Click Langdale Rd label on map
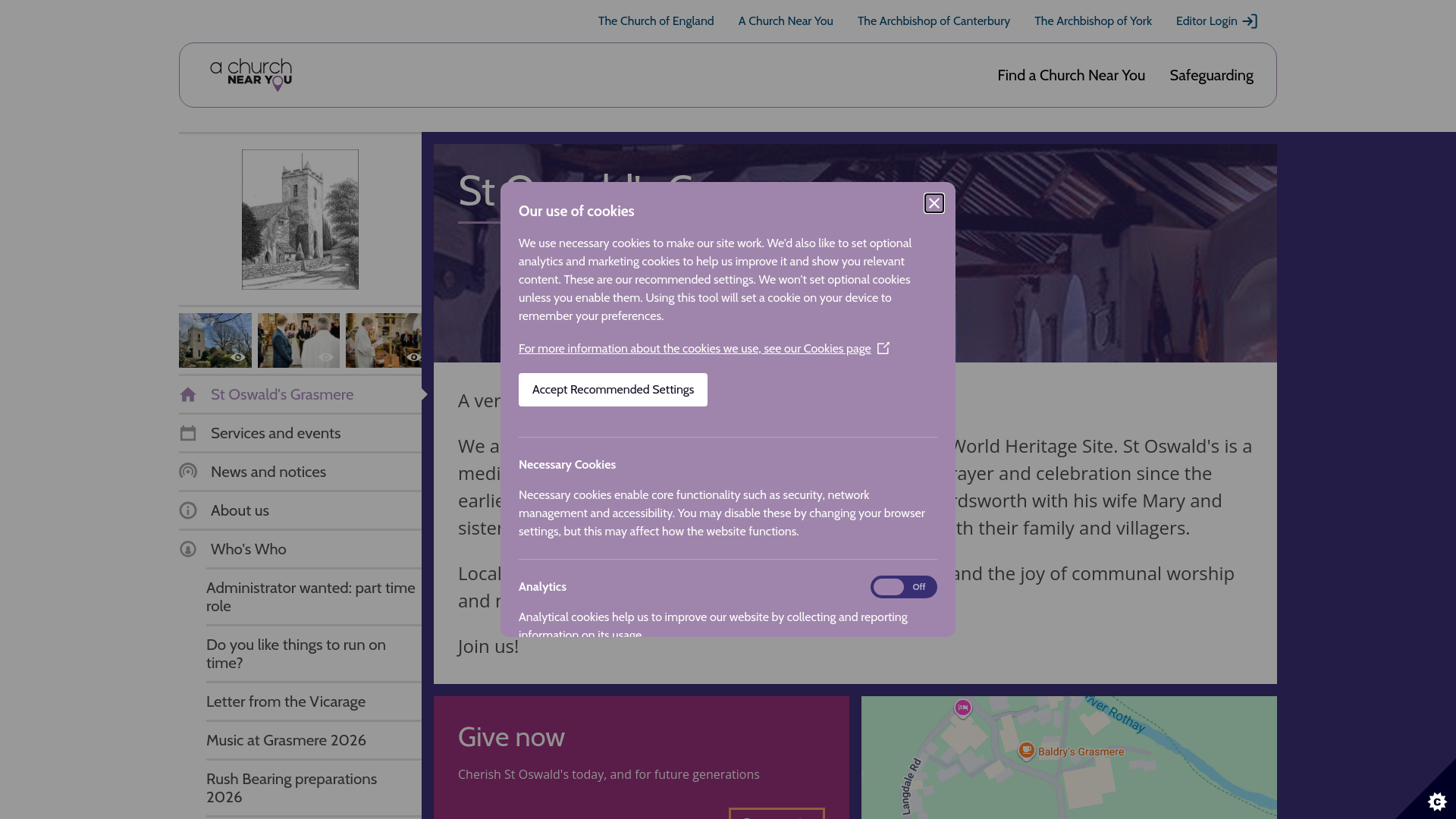This screenshot has height=819, width=1456. click(x=912, y=786)
